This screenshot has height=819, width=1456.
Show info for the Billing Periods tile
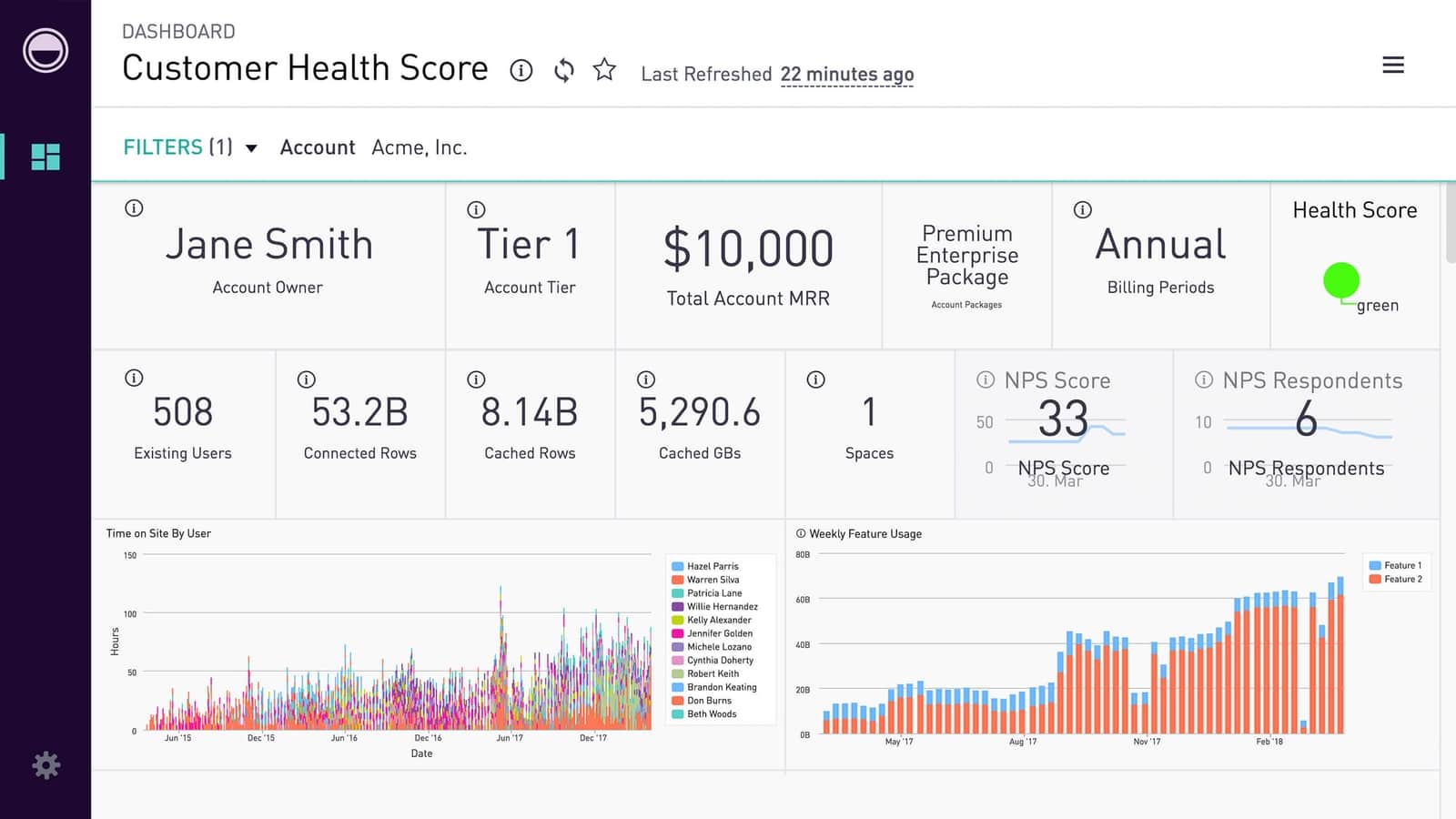1082,210
